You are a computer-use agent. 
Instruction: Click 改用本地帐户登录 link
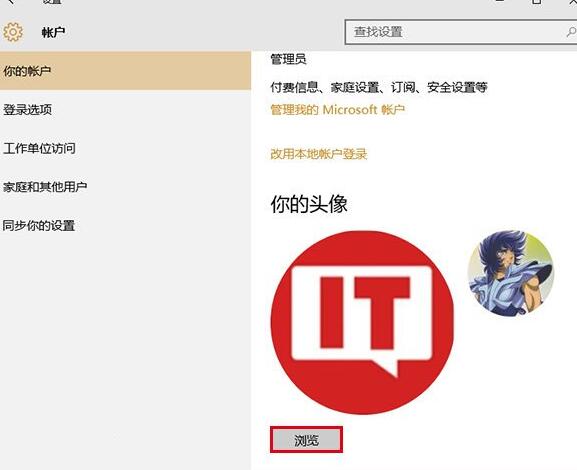pyautogui.click(x=319, y=154)
